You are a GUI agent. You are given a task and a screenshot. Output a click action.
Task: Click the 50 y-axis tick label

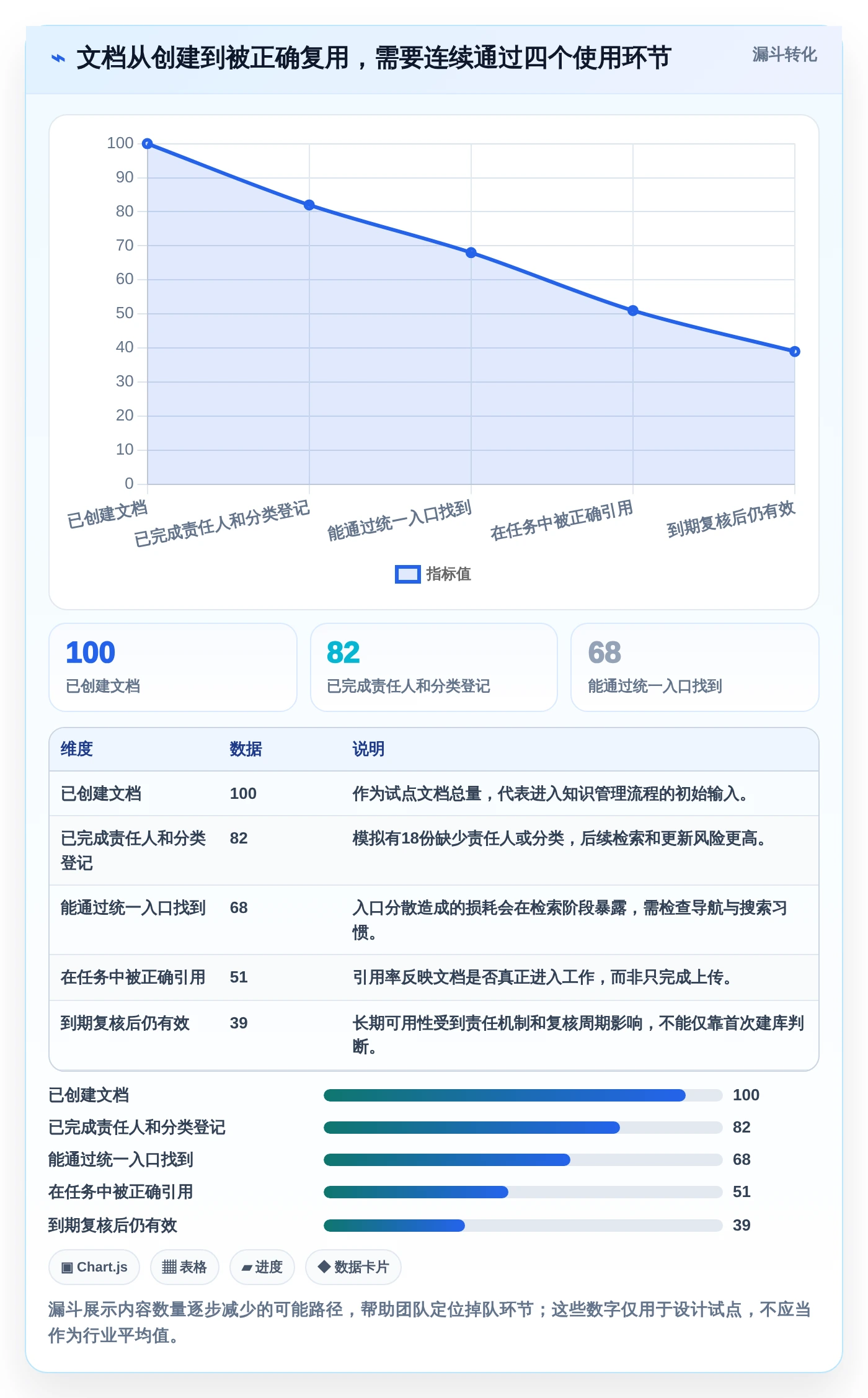point(125,313)
